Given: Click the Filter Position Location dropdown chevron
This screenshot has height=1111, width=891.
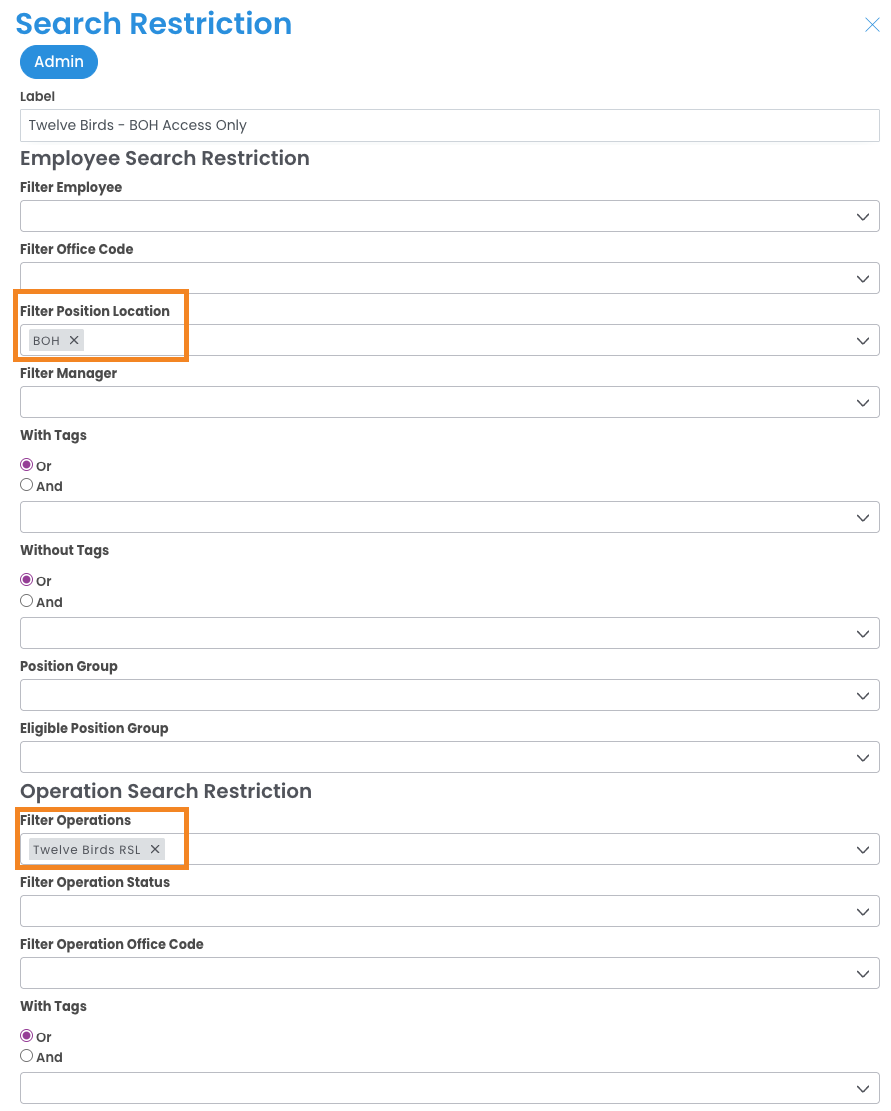Looking at the screenshot, I should pos(862,340).
